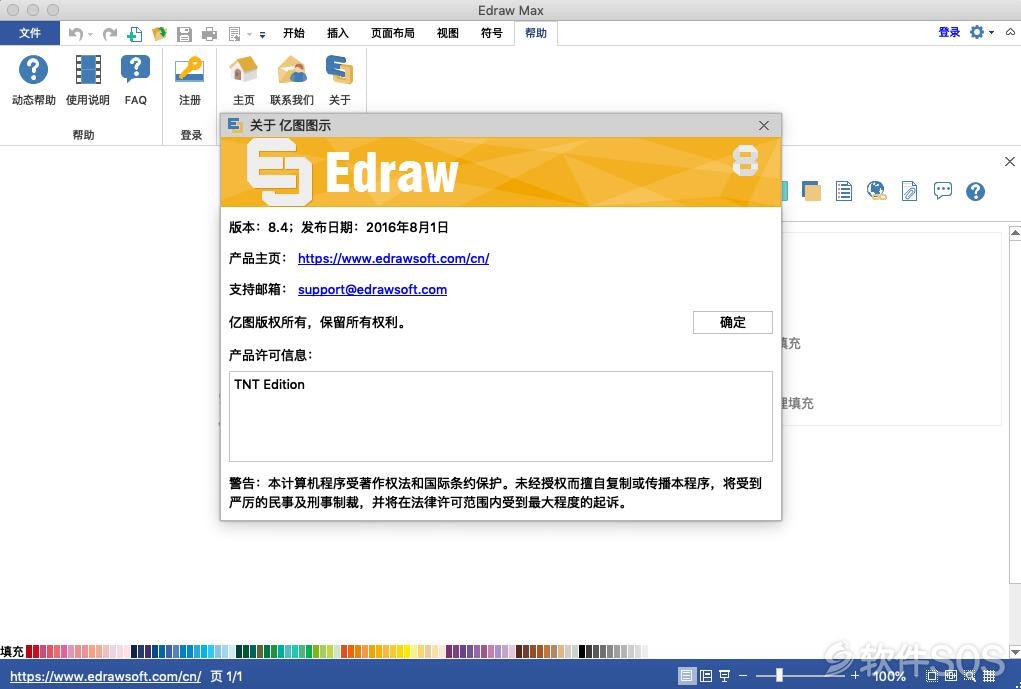Image resolution: width=1021 pixels, height=689 pixels.
Task: Click the 联系我们 contact us icon
Action: pyautogui.click(x=292, y=69)
